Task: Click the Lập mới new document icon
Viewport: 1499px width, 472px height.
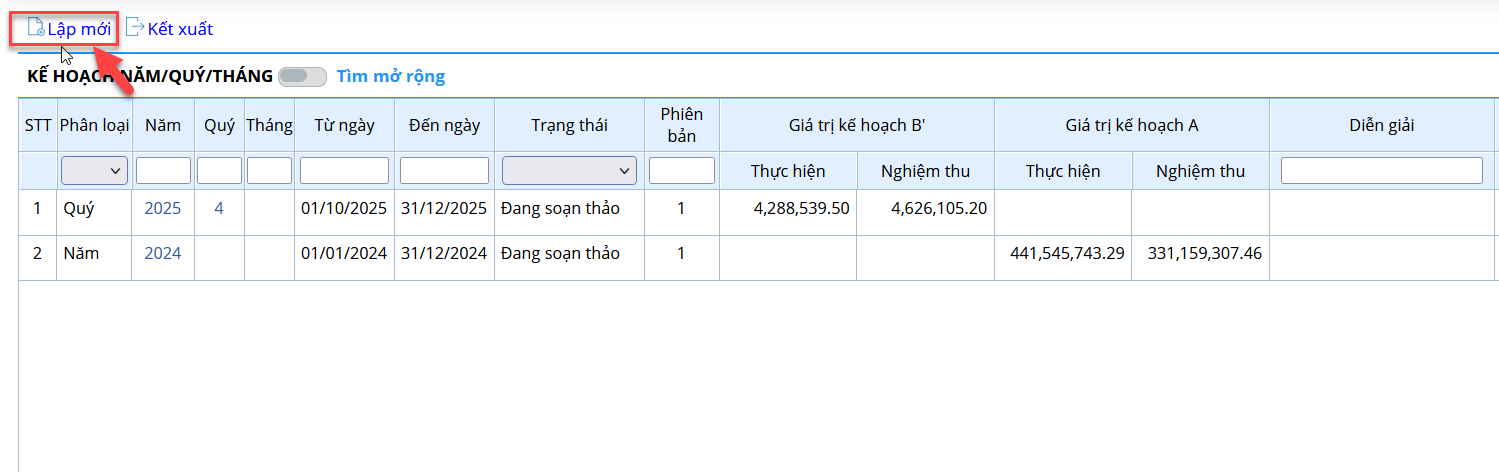Action: tap(36, 28)
